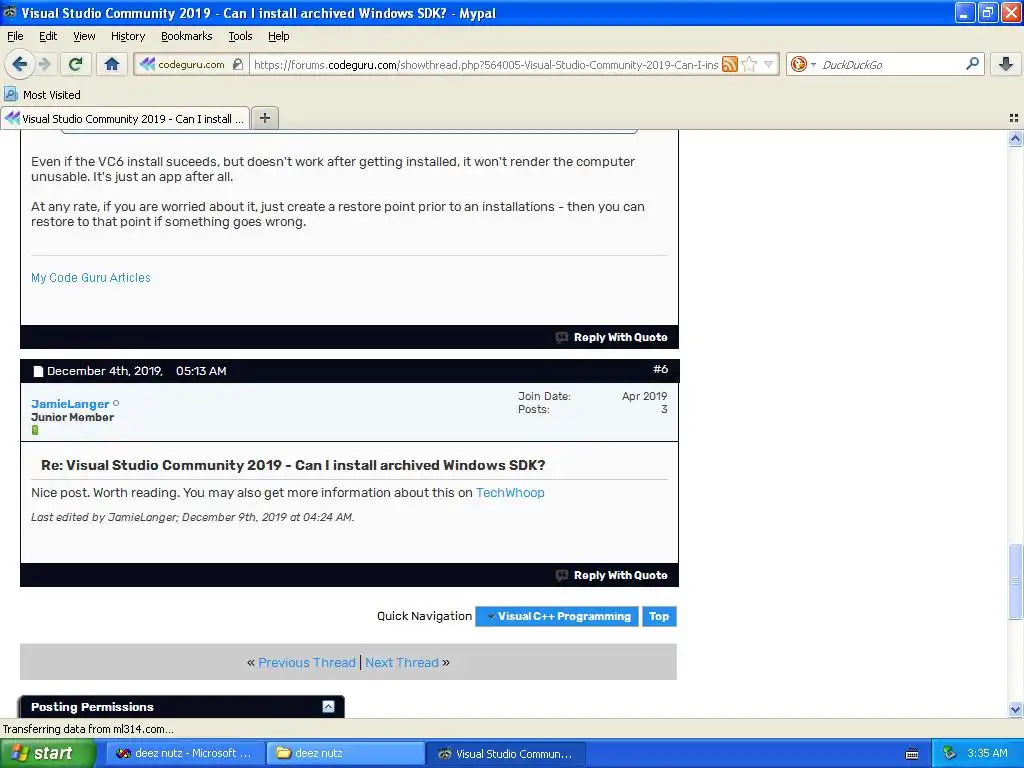Open the Most Visited bookmarks folder
The width and height of the screenshot is (1024, 768).
tap(42, 95)
